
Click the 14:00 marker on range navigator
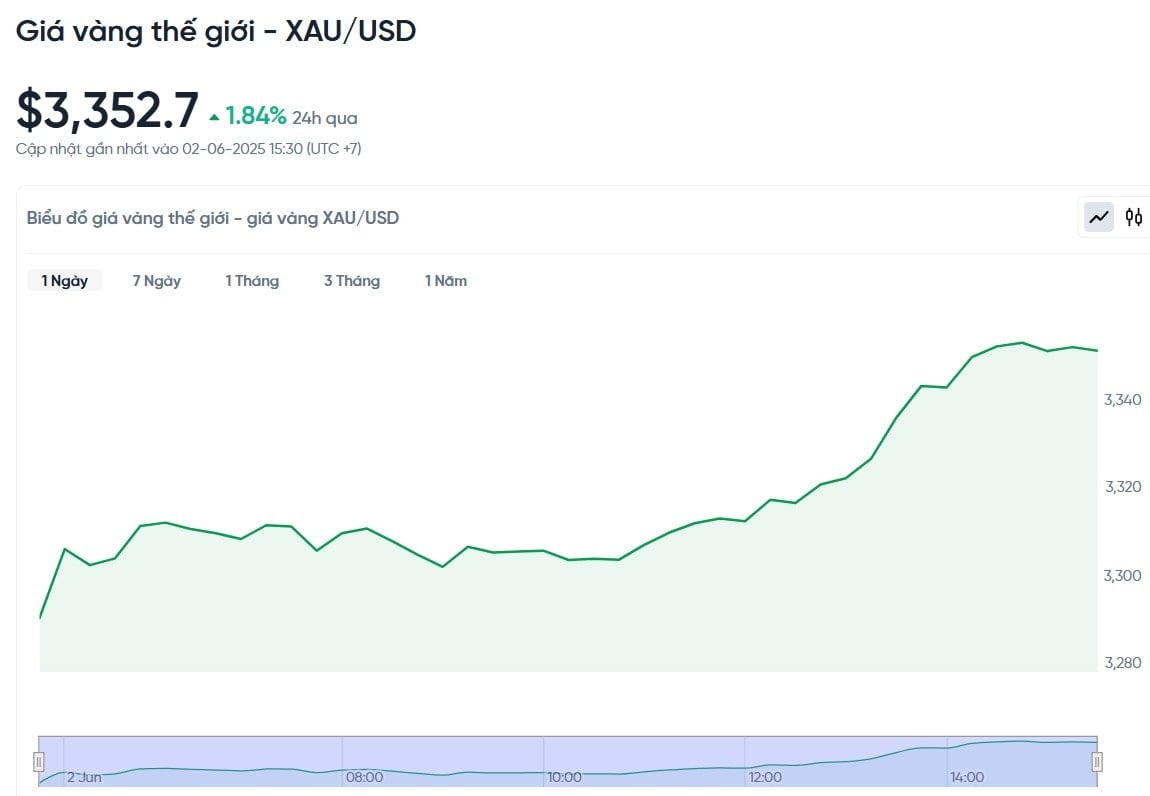coord(967,777)
